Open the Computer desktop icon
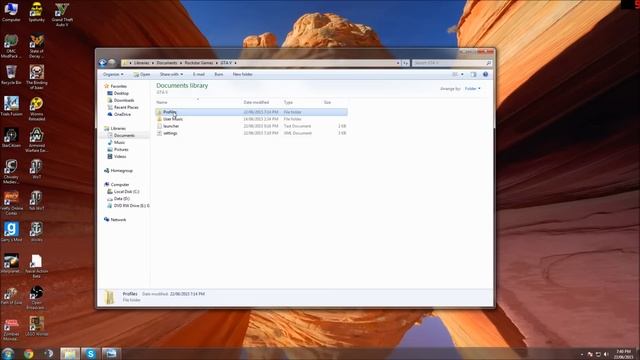640x360 pixels. (x=11, y=11)
